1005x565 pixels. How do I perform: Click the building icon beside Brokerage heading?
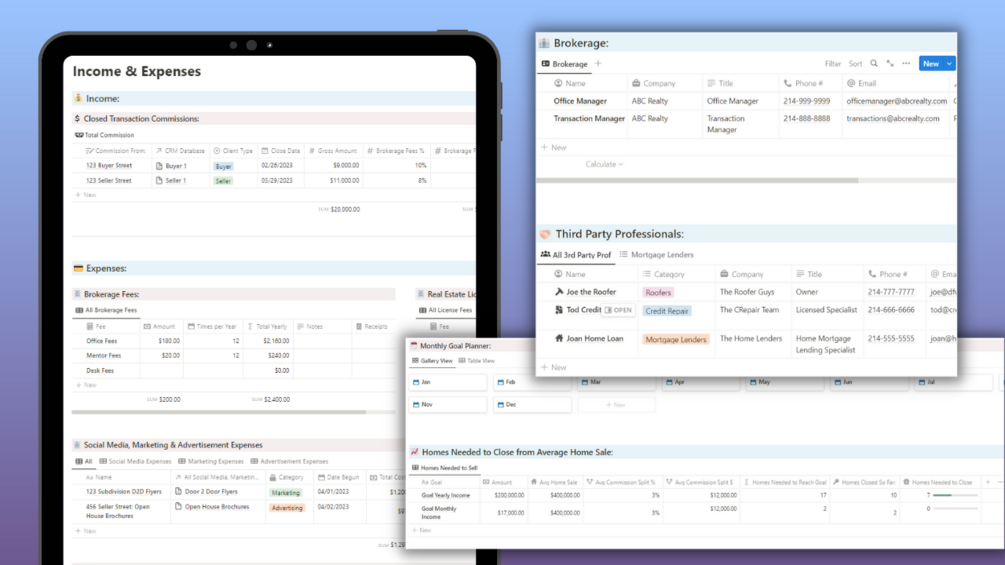[x=544, y=43]
